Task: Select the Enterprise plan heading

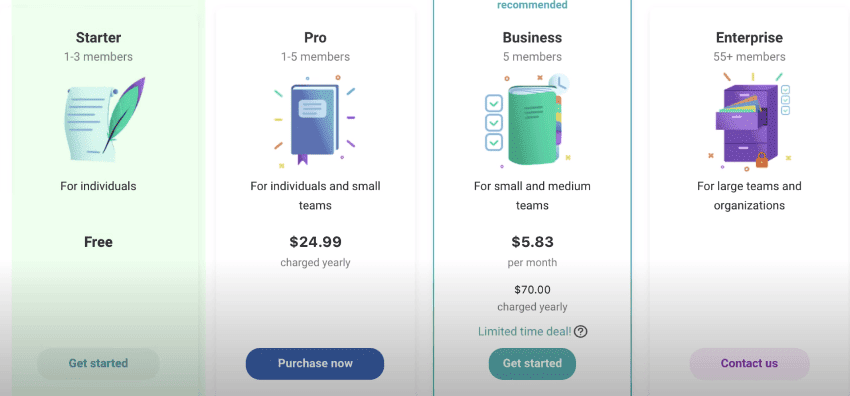Action: [x=749, y=37]
